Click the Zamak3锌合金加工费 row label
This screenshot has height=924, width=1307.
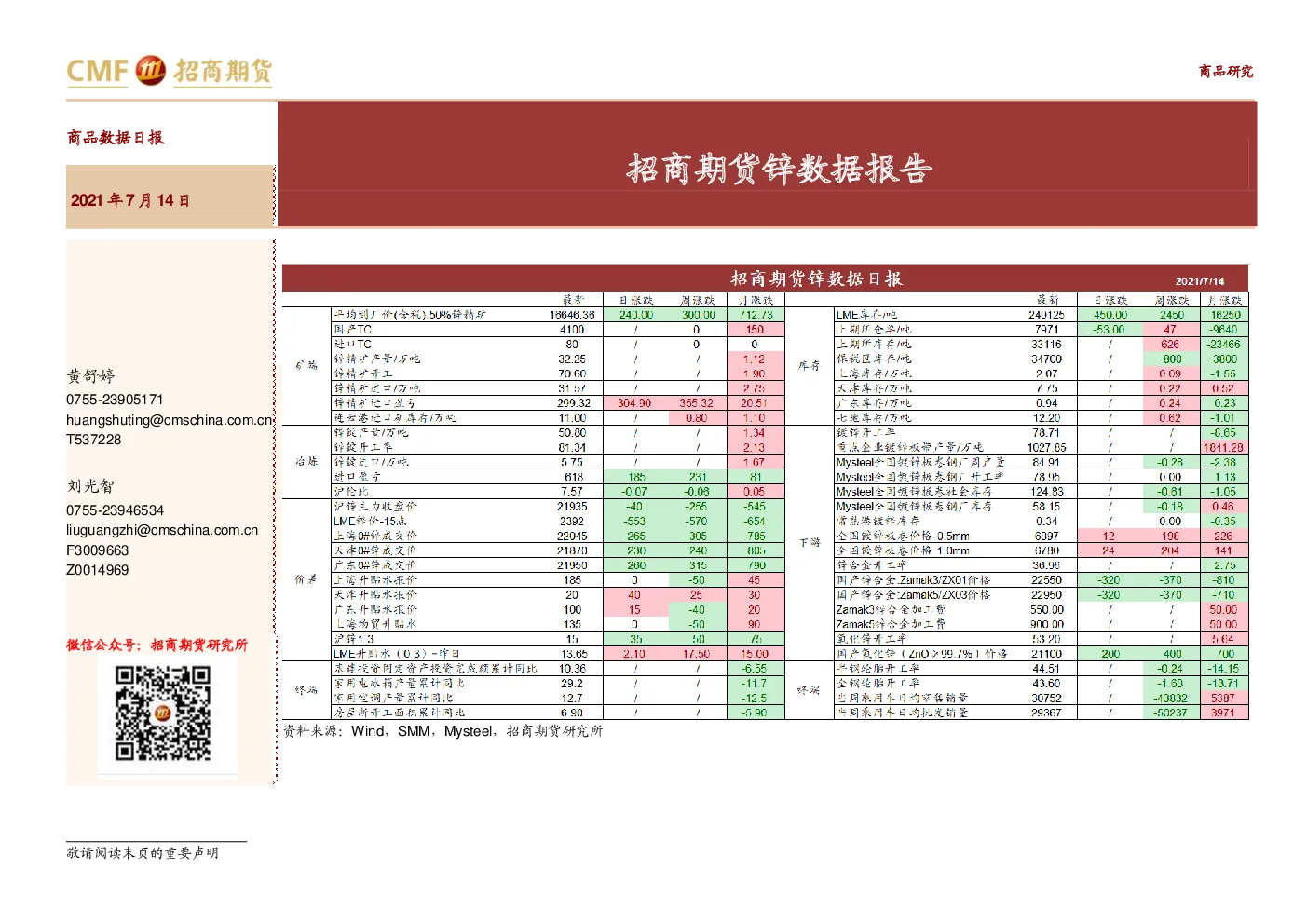891,609
